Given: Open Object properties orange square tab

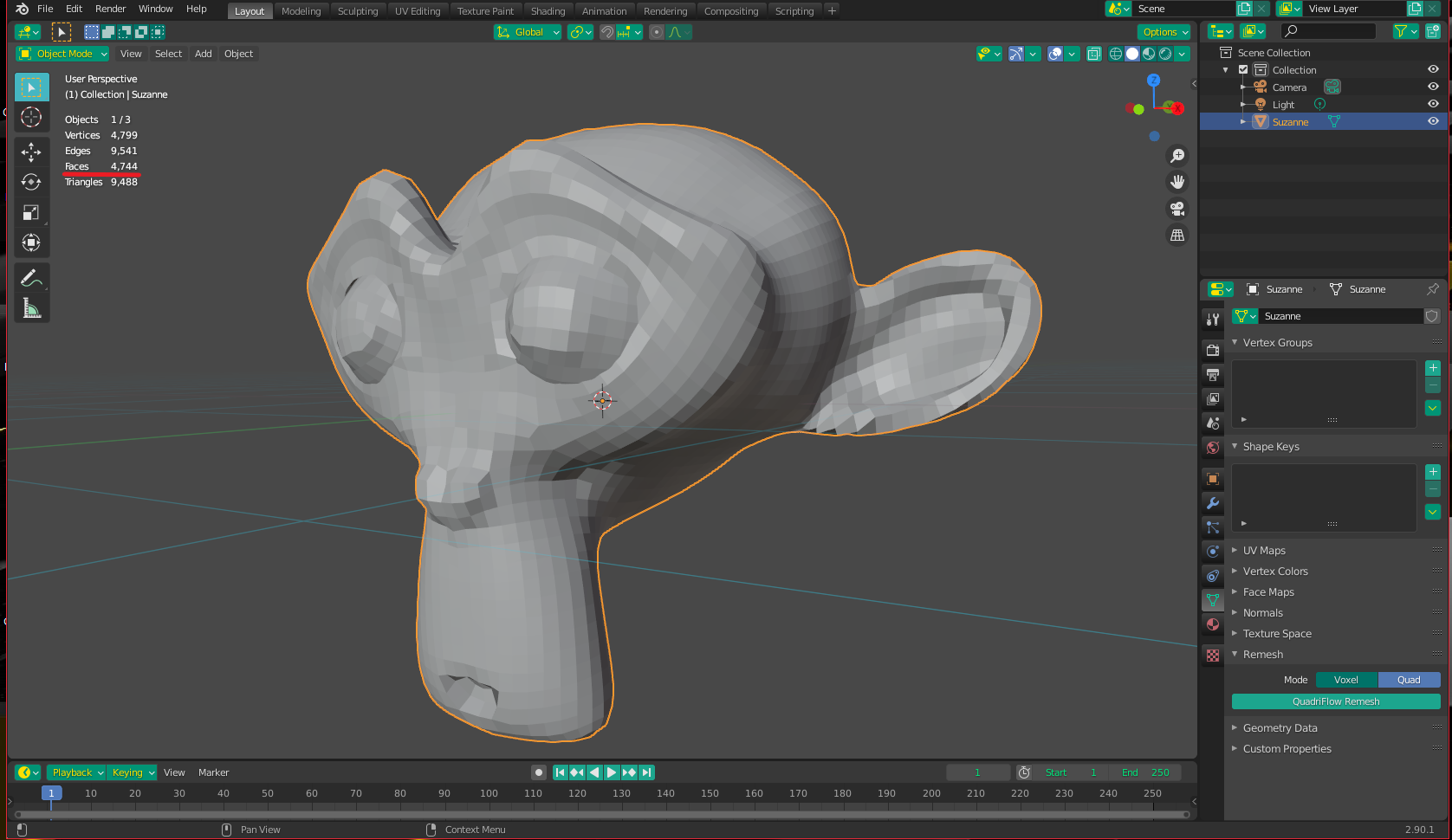Looking at the screenshot, I should click(1213, 479).
